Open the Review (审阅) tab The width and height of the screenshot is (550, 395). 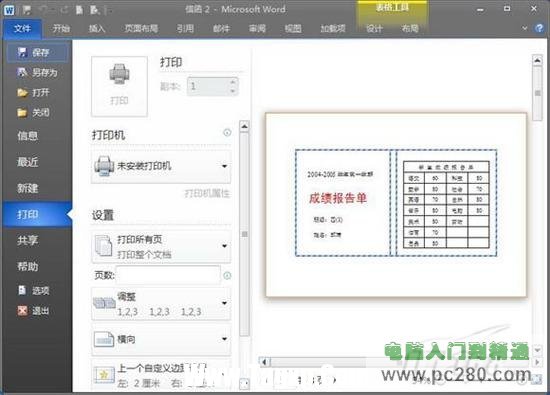[257, 28]
